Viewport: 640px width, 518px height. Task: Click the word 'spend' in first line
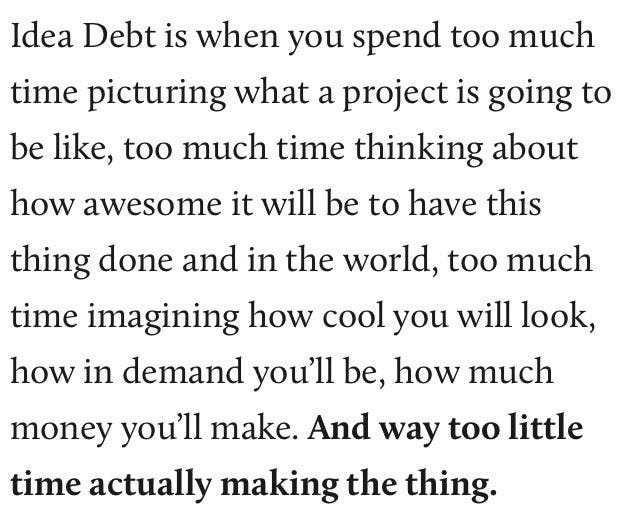tap(397, 38)
